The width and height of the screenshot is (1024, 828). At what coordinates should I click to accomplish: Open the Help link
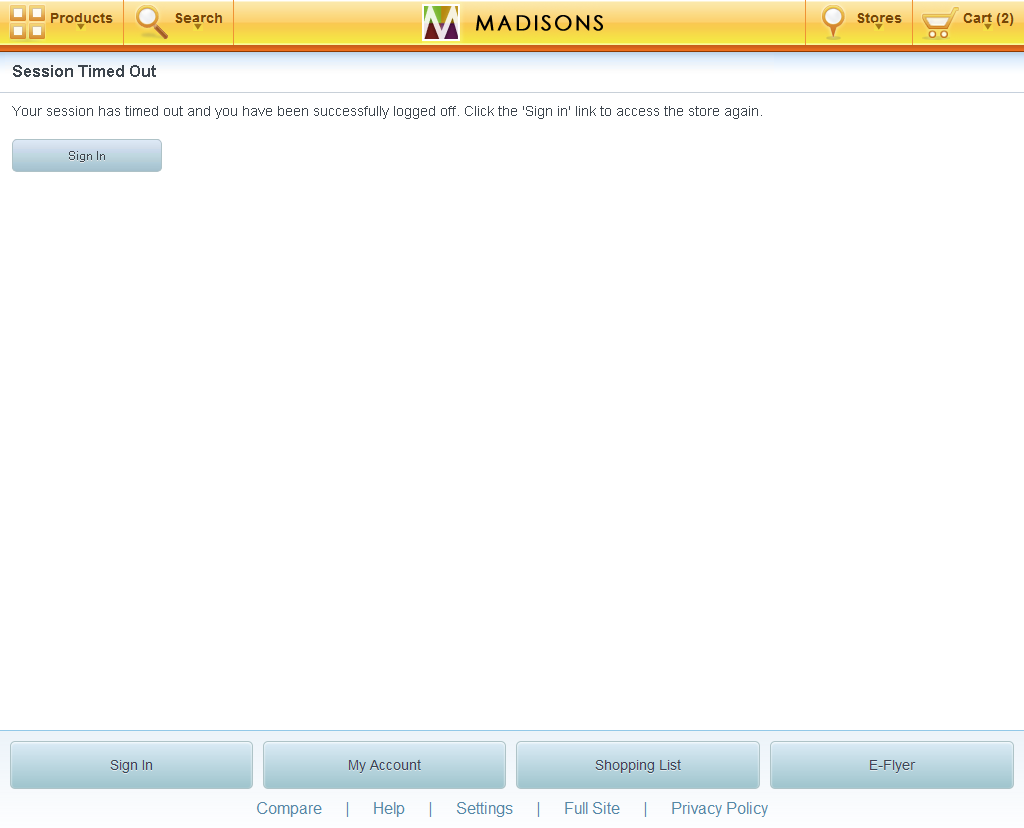coord(389,808)
